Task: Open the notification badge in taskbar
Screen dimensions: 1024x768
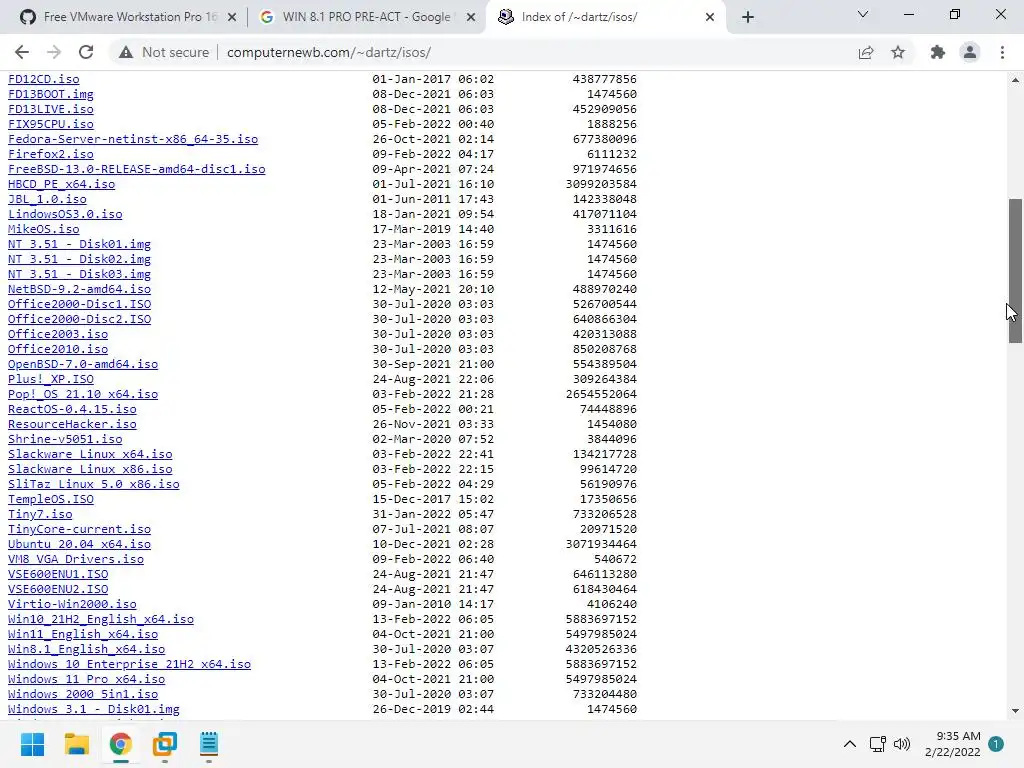Action: pos(996,744)
